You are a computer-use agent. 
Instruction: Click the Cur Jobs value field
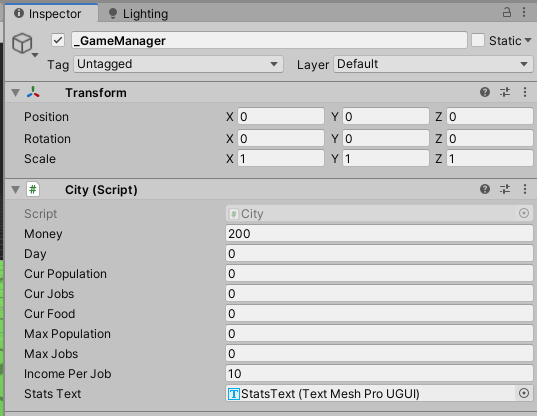[x=379, y=294]
